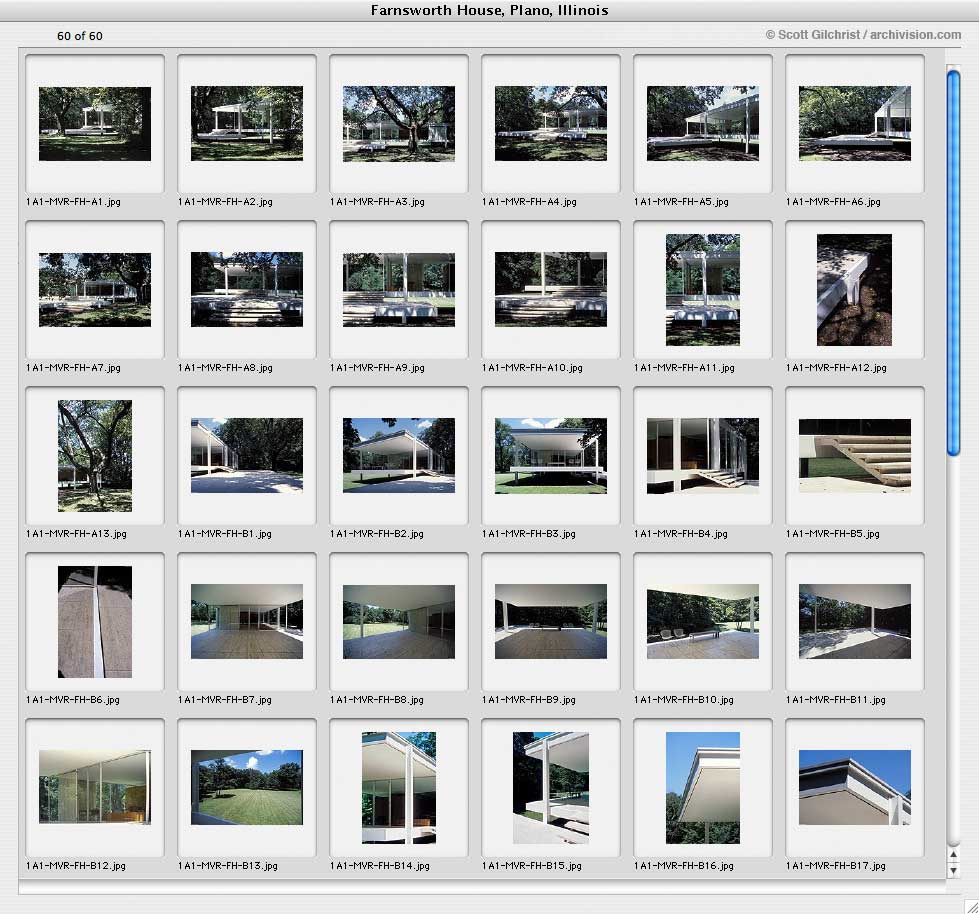This screenshot has width=979, height=914.
Task: Select thumbnail 1A1-MVR-FH-A12.jpg
Action: tap(855, 290)
